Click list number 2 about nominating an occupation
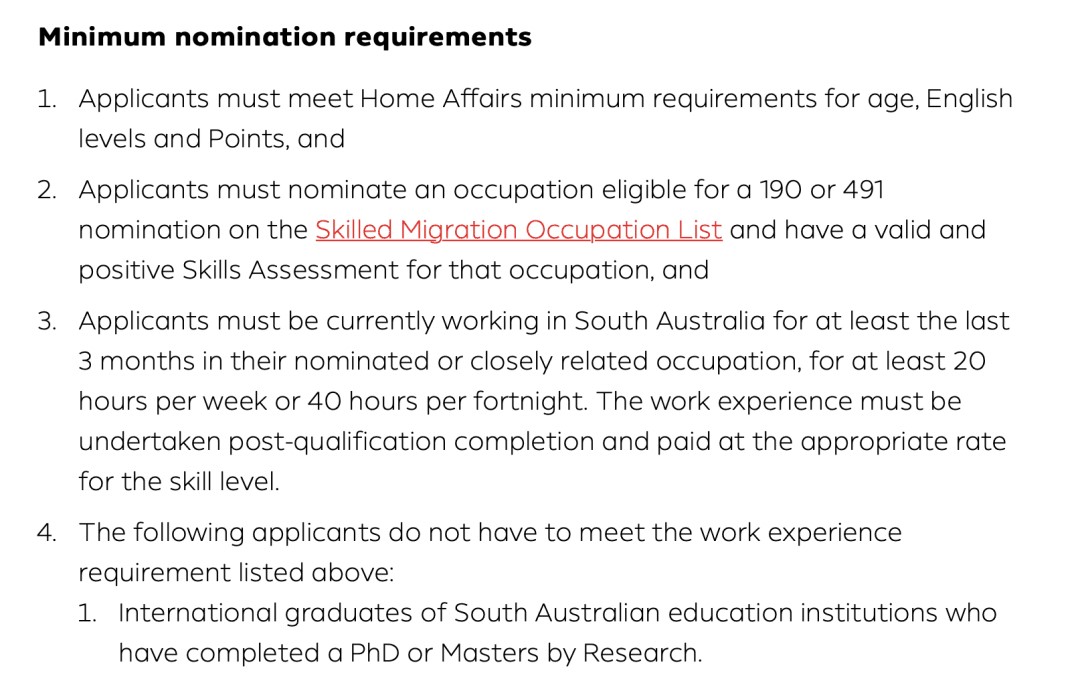 click(x=47, y=190)
